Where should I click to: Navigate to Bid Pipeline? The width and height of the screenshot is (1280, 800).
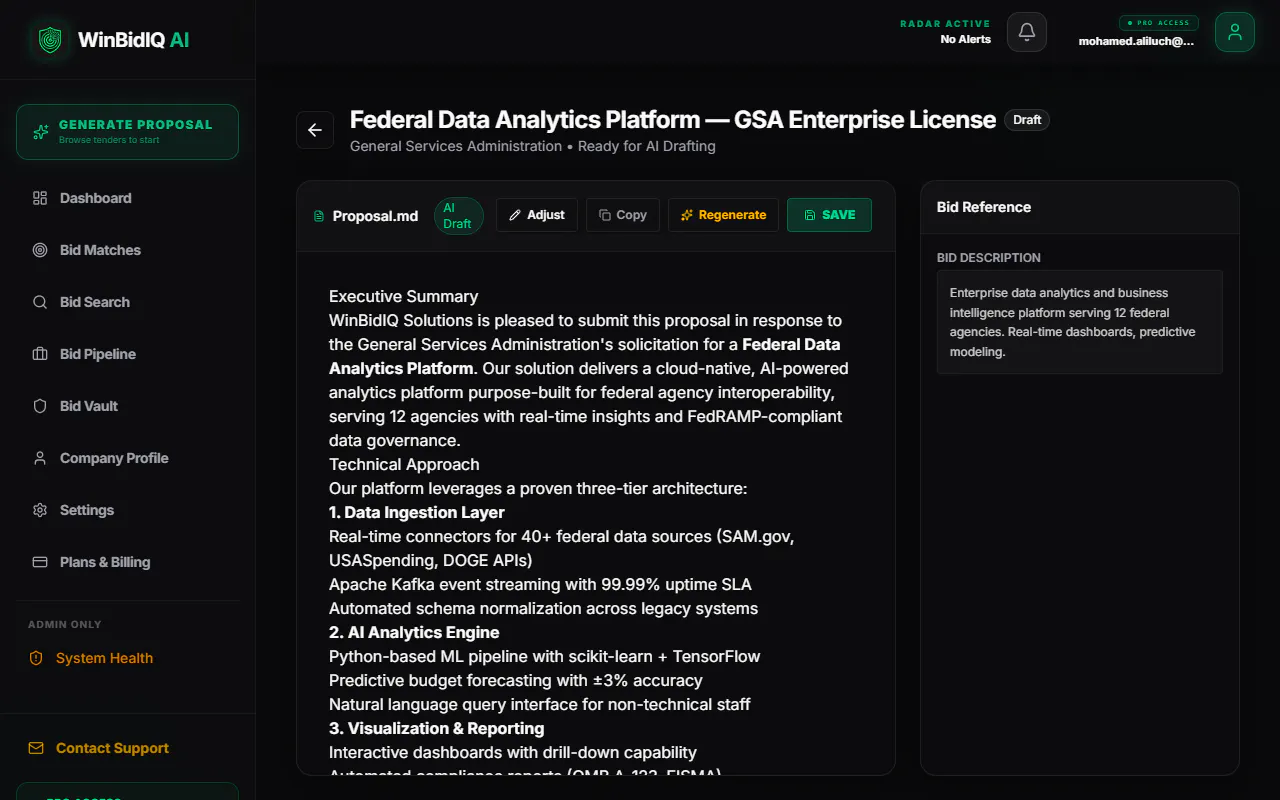click(98, 354)
